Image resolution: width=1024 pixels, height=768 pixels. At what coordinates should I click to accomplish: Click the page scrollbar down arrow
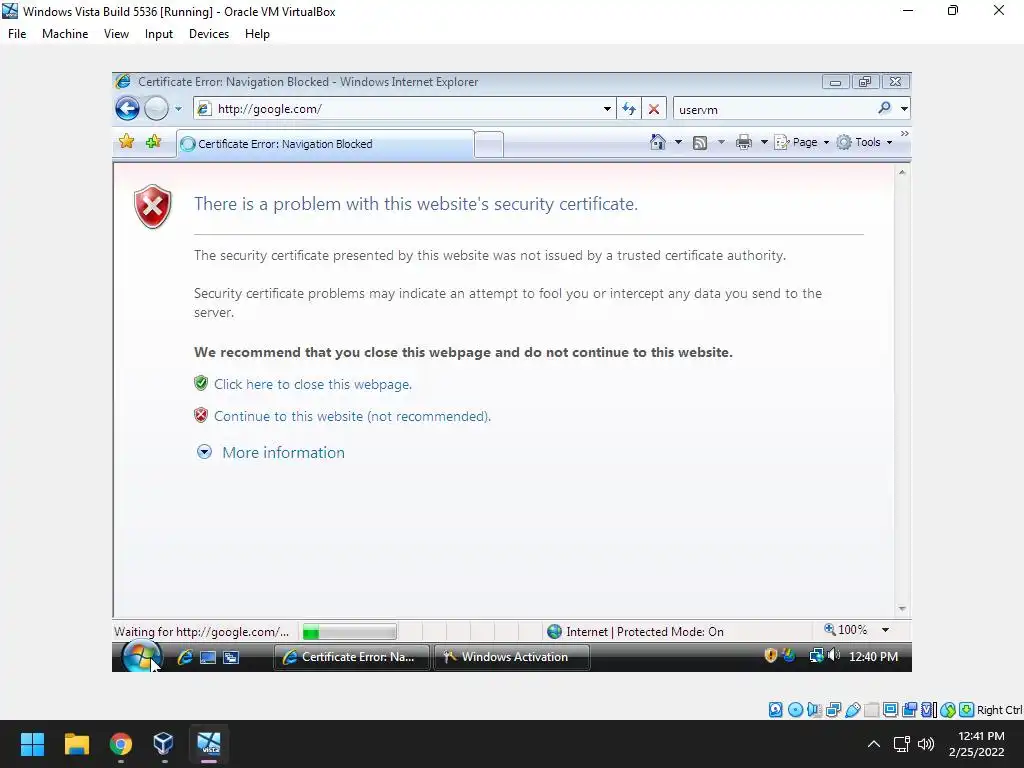(902, 609)
